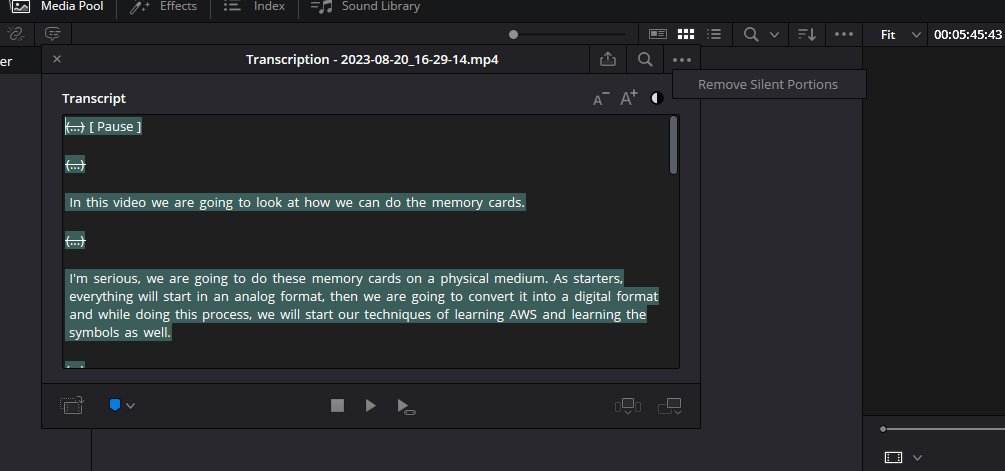Switch to thumbnail grid view
This screenshot has width=1005, height=471.
click(686, 35)
